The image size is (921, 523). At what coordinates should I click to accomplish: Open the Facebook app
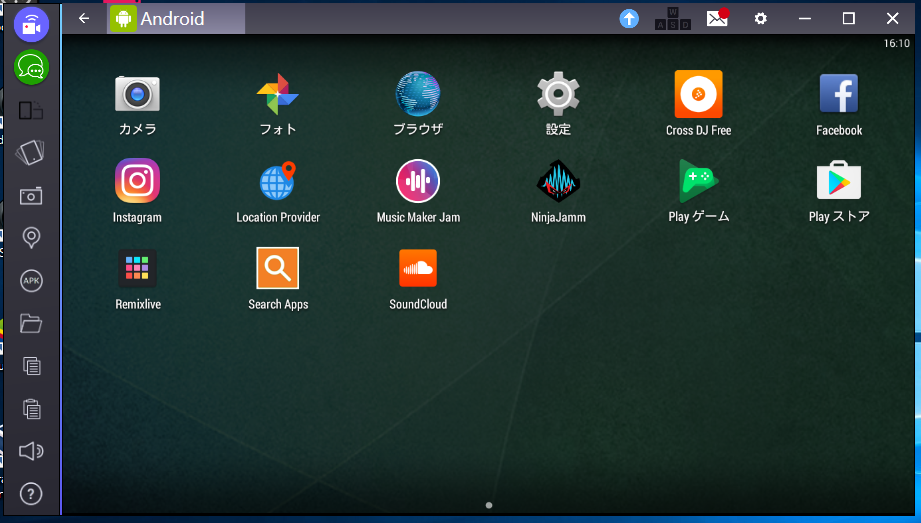839,94
